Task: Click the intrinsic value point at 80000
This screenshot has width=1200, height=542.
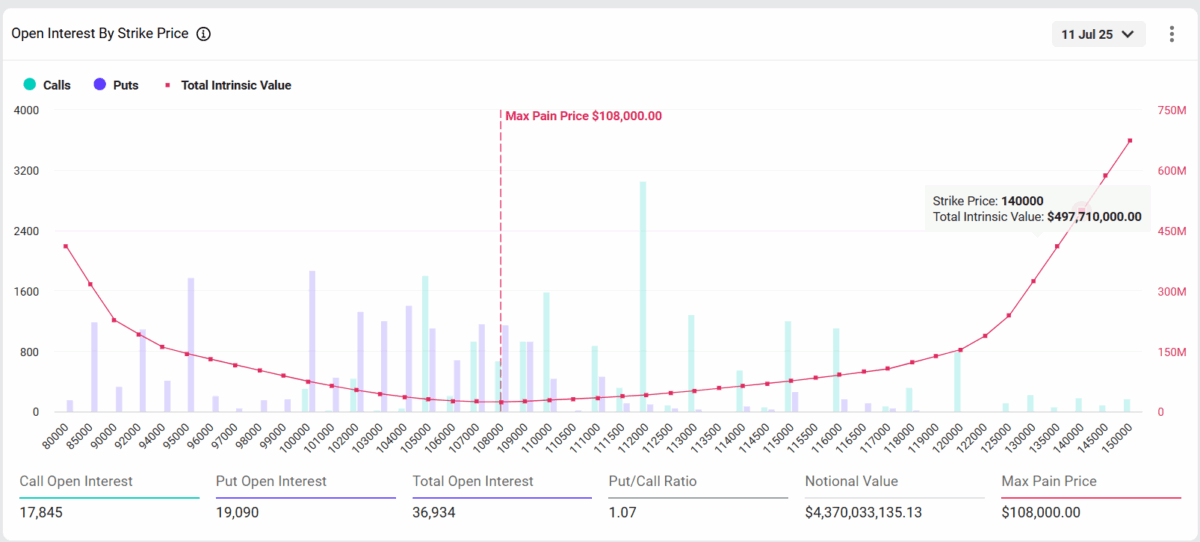Action: click(x=65, y=246)
